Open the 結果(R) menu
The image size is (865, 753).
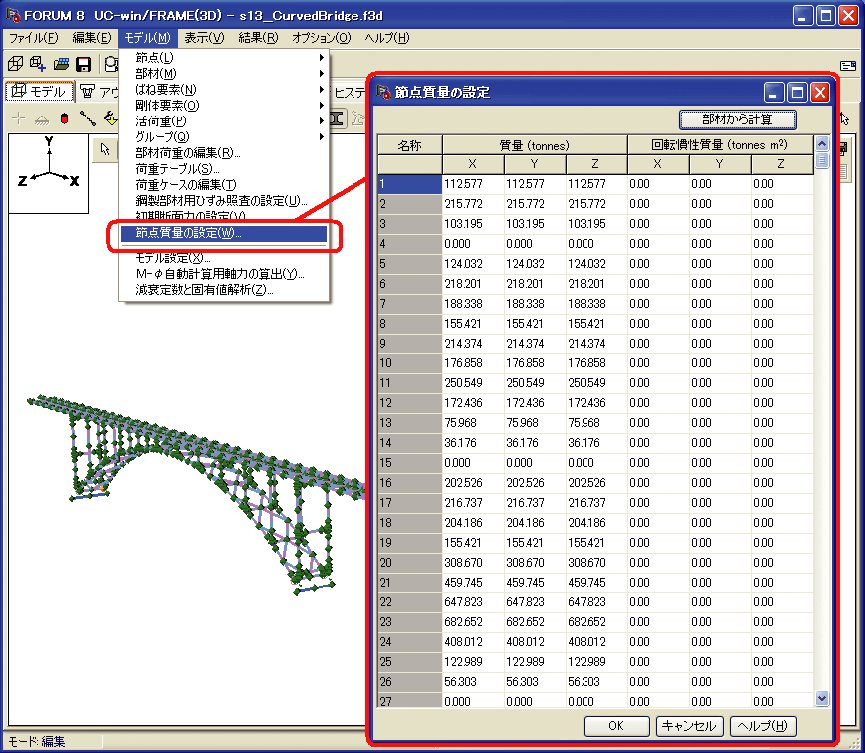click(258, 38)
